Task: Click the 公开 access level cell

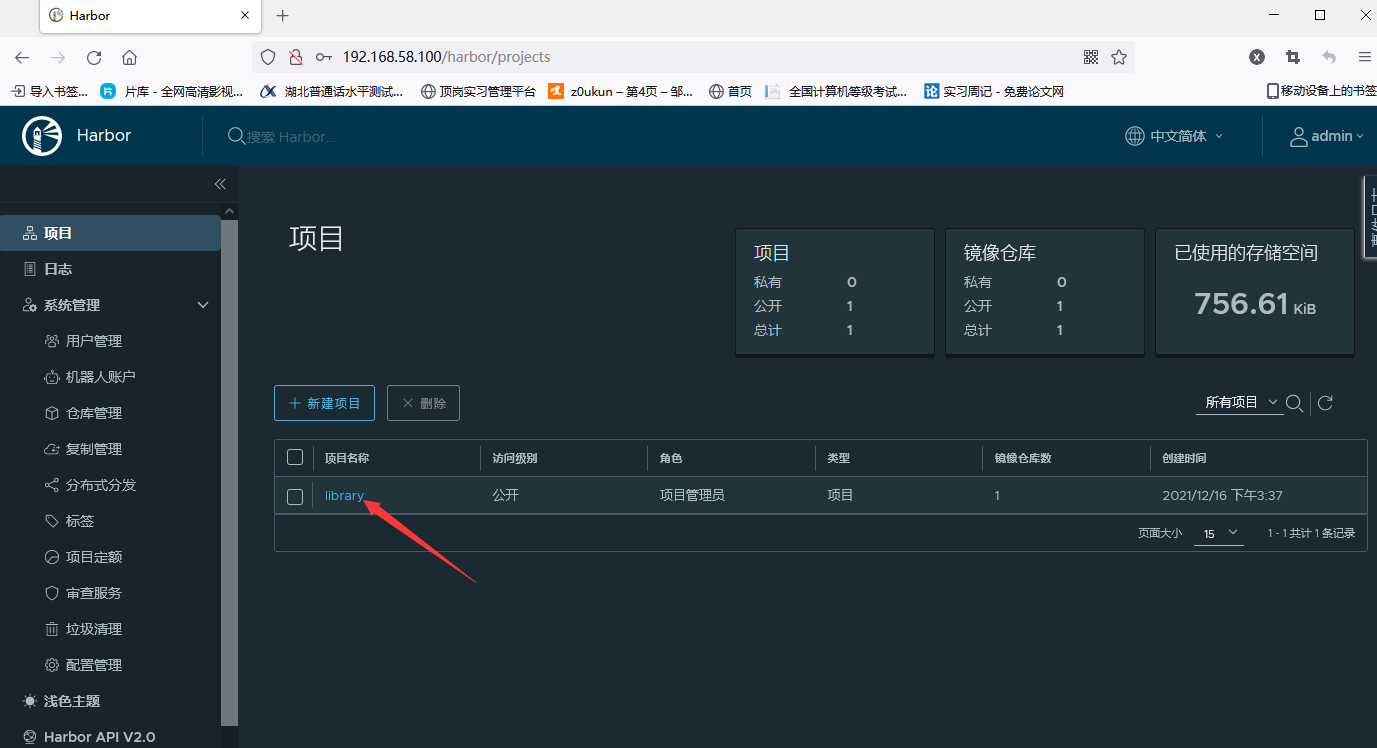Action: pos(505,495)
